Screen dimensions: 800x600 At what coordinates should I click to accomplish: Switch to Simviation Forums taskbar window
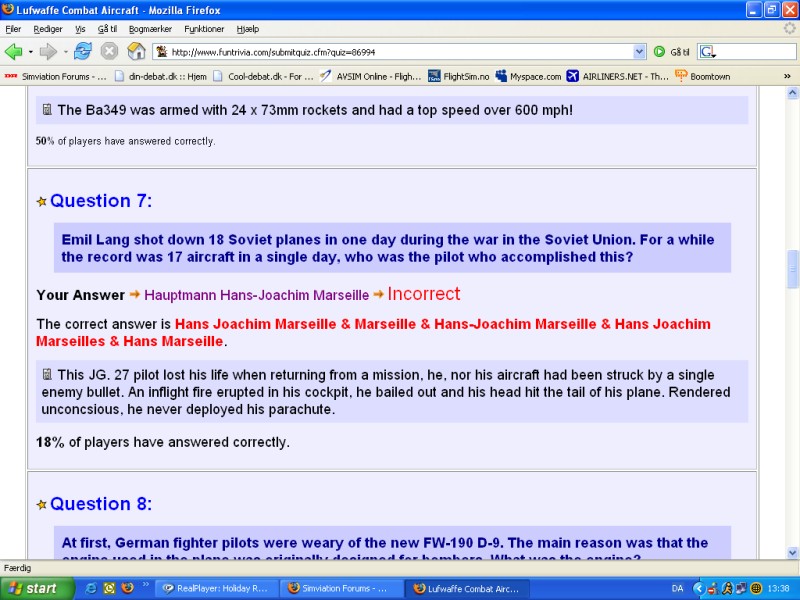point(341,588)
